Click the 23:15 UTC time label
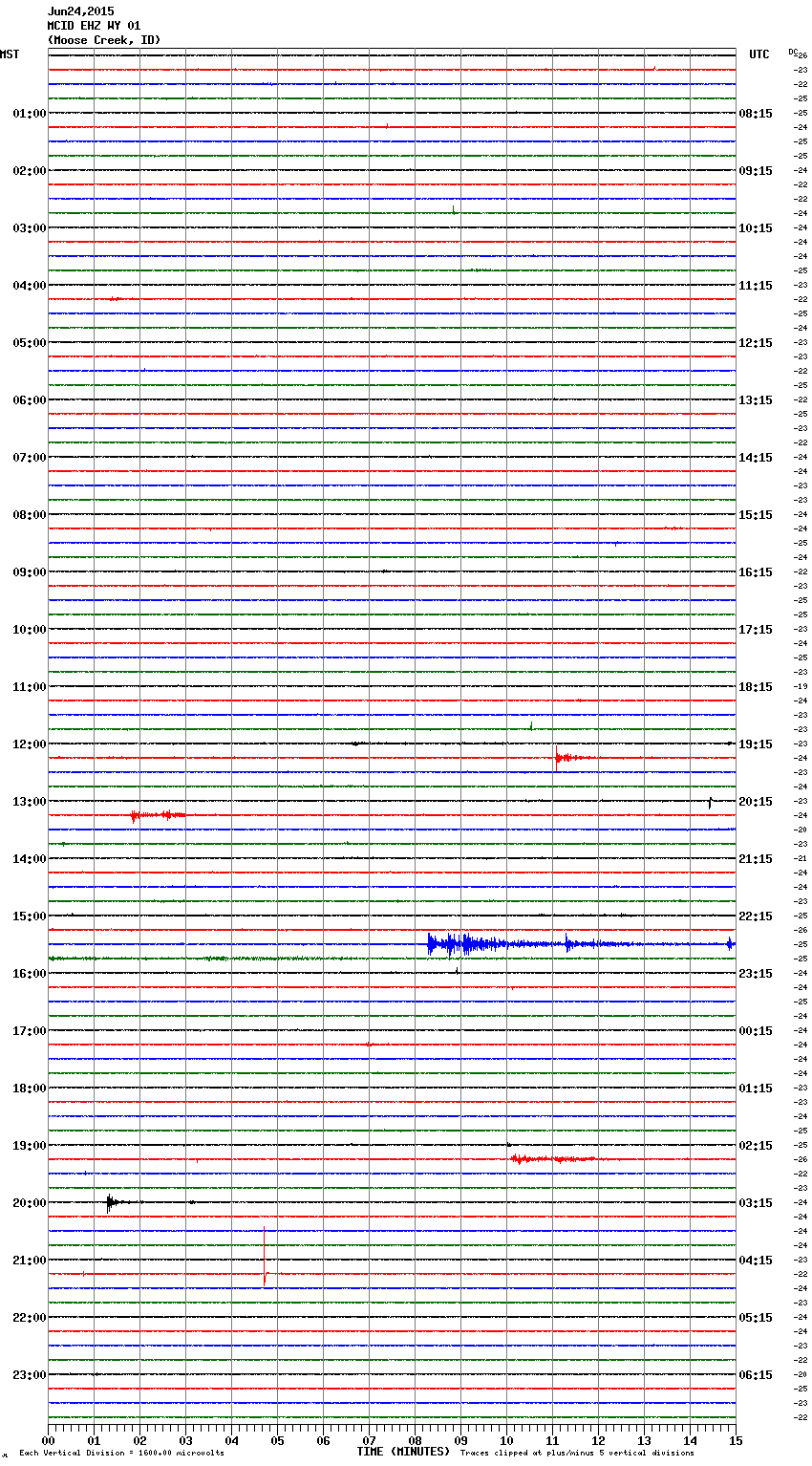 (756, 973)
